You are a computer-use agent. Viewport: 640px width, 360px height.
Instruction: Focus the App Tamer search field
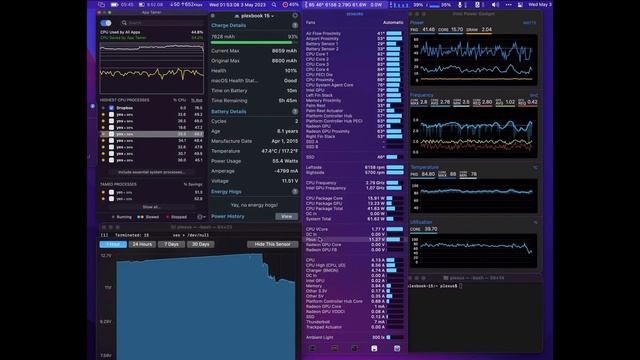pyautogui.click(x=163, y=23)
